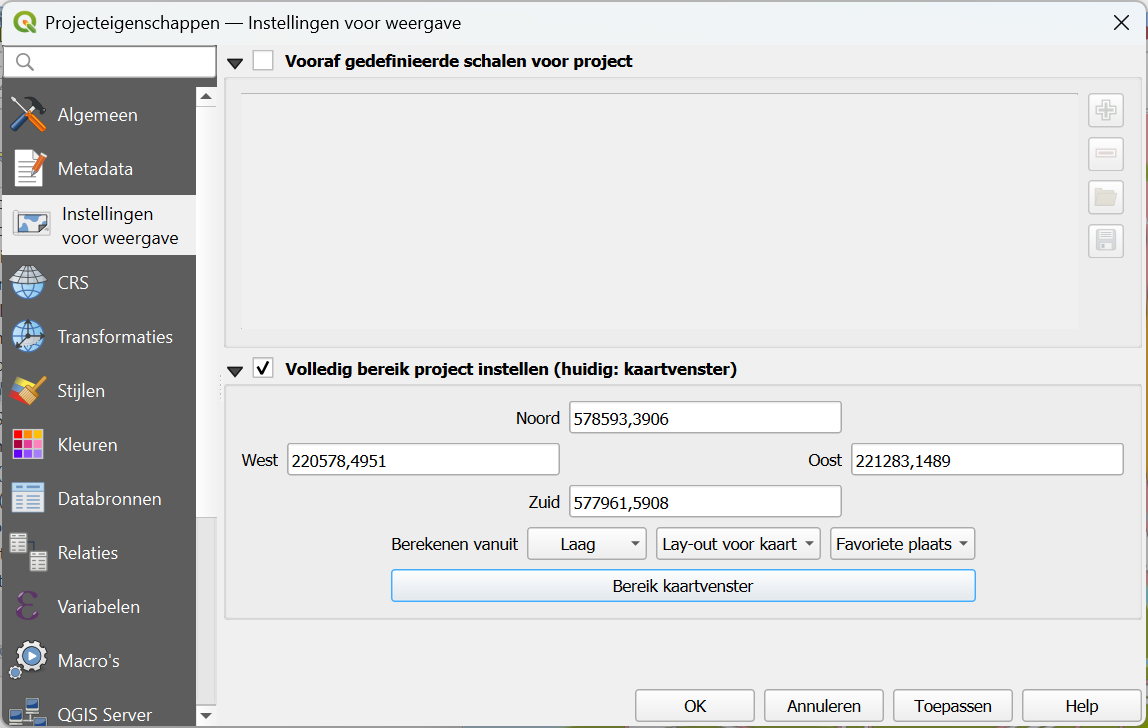Open the Kleuren color grid icon

click(x=28, y=445)
